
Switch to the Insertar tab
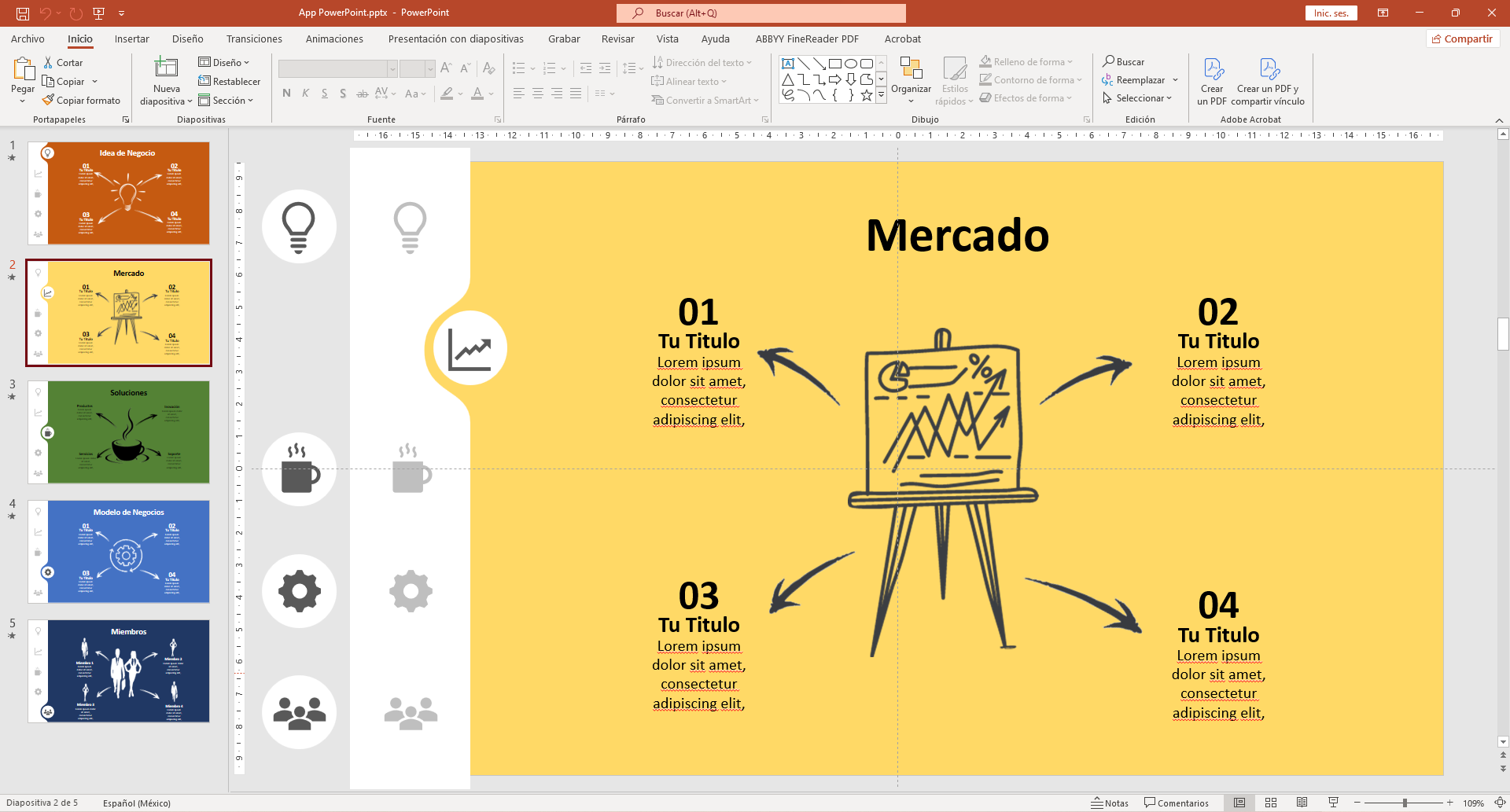(131, 39)
